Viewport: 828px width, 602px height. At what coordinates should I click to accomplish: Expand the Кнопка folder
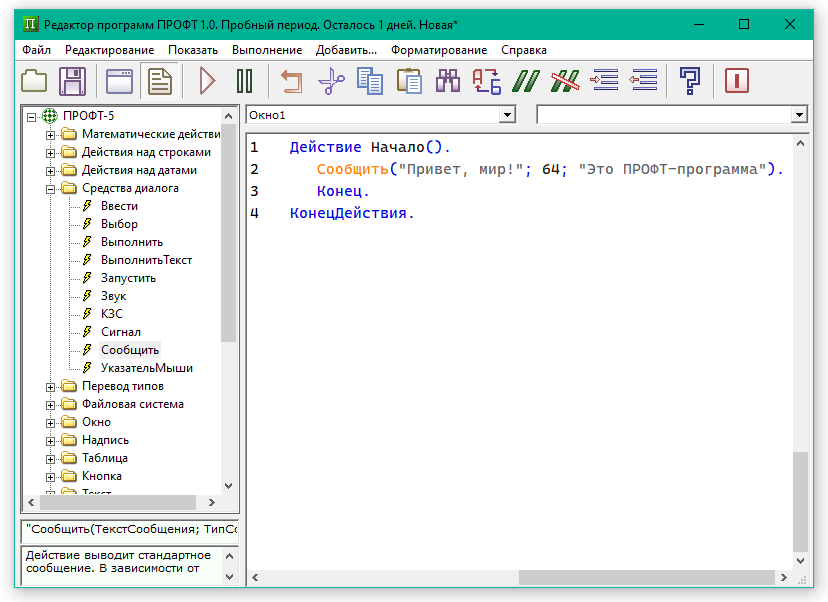50,477
